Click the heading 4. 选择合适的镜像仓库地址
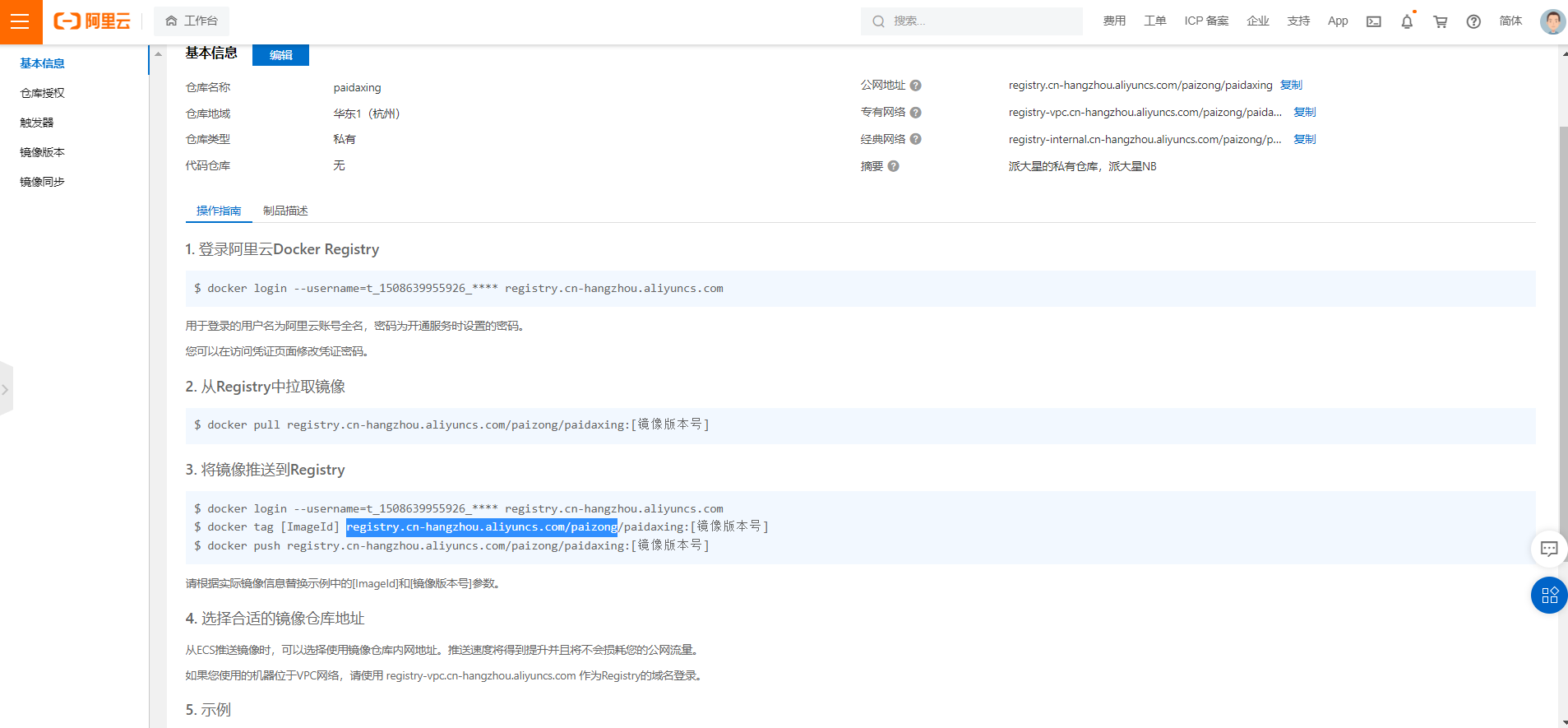This screenshot has height=728, width=1568. (275, 619)
